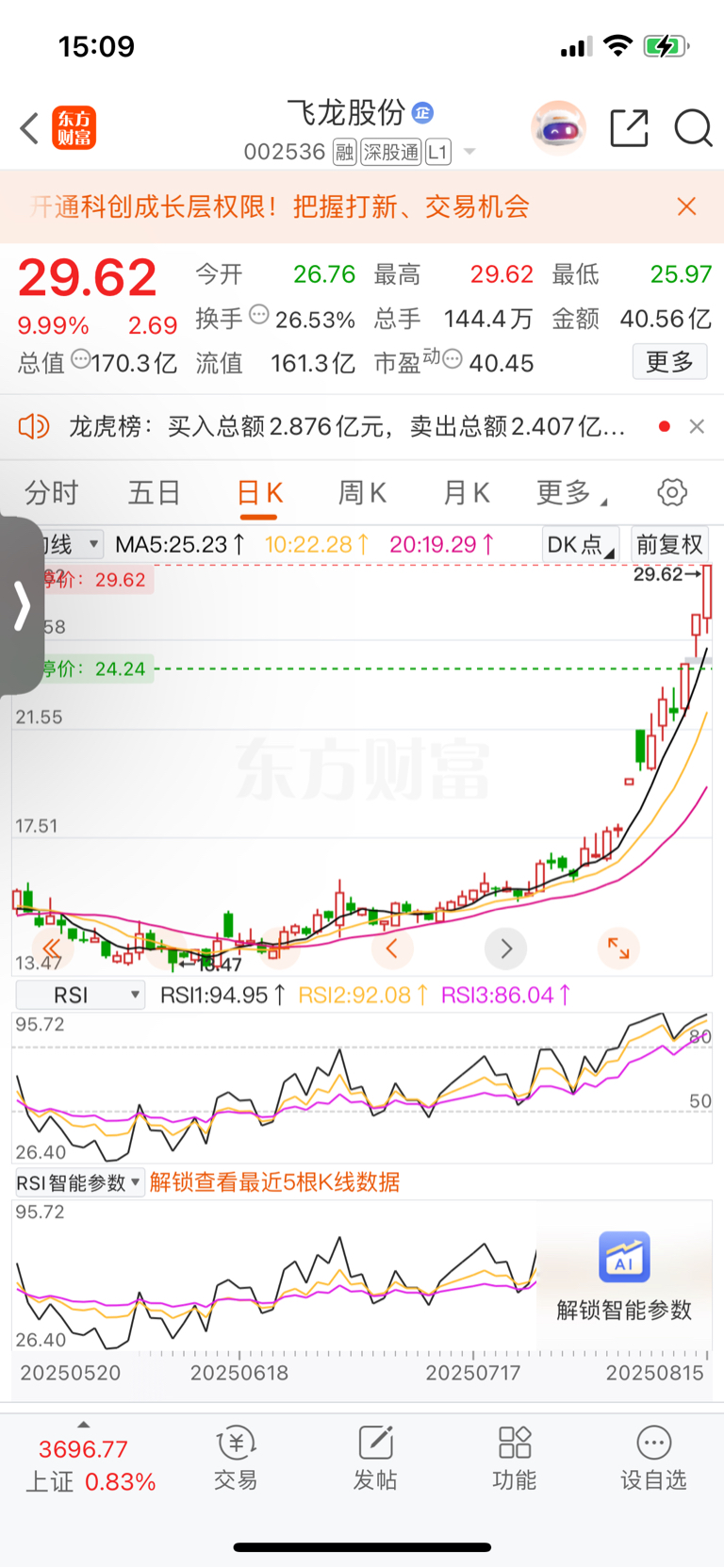Tap the Wi-Fi status icon
724x1568 pixels.
pos(617,45)
